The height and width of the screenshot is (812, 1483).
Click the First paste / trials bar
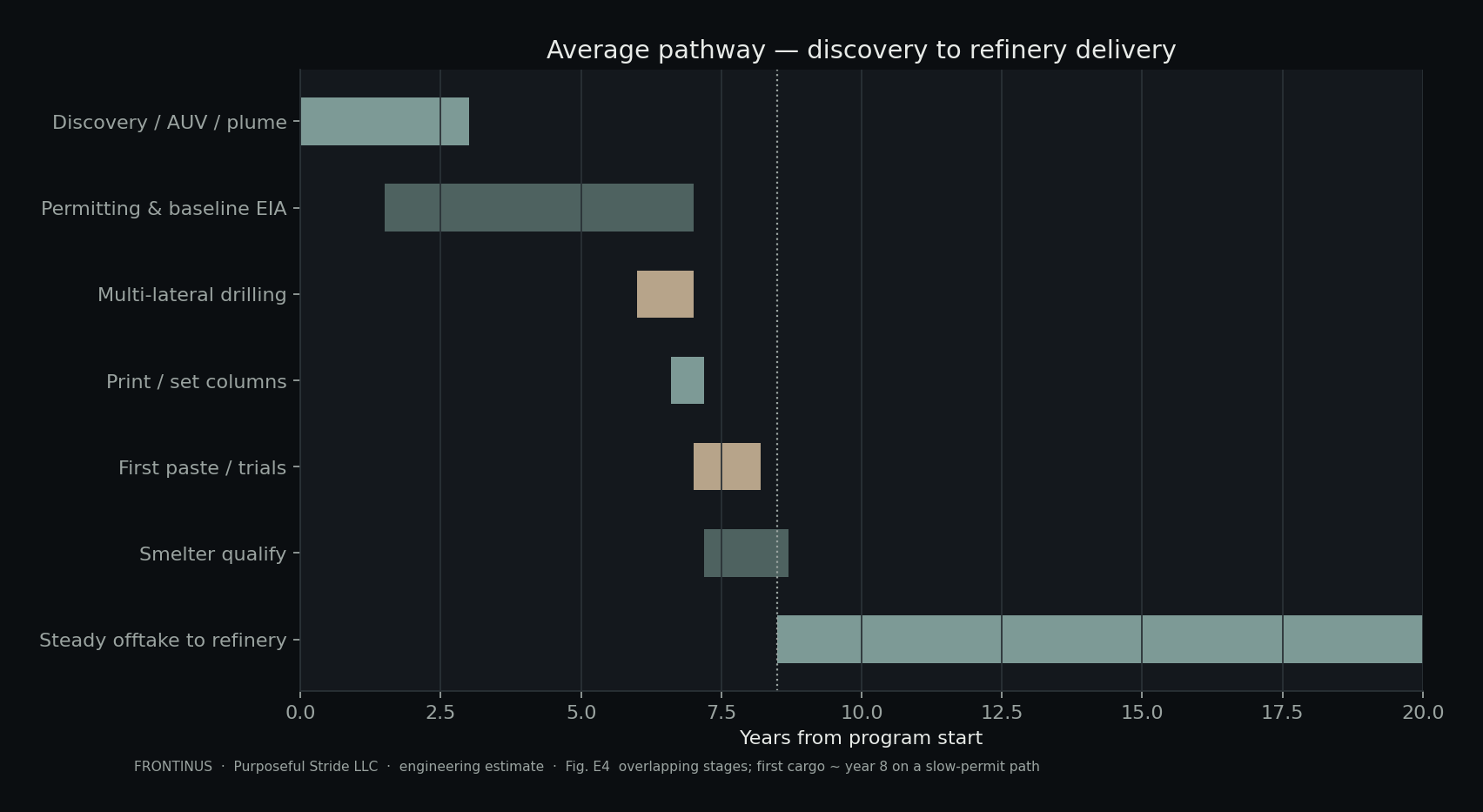pyautogui.click(x=727, y=466)
